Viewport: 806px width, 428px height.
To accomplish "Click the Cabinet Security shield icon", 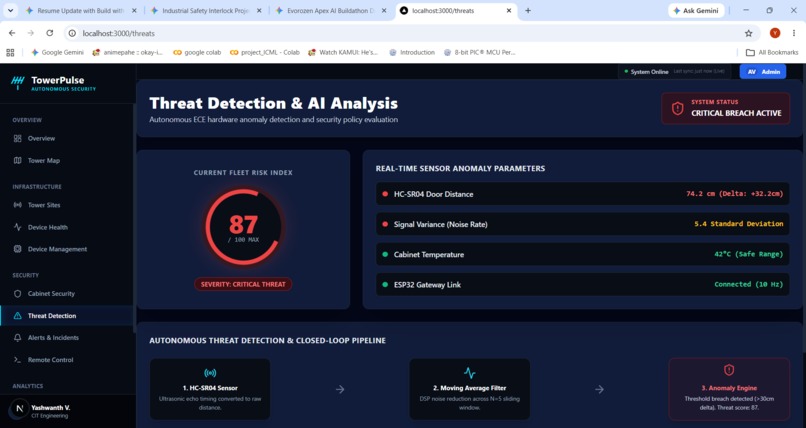I will (17, 293).
